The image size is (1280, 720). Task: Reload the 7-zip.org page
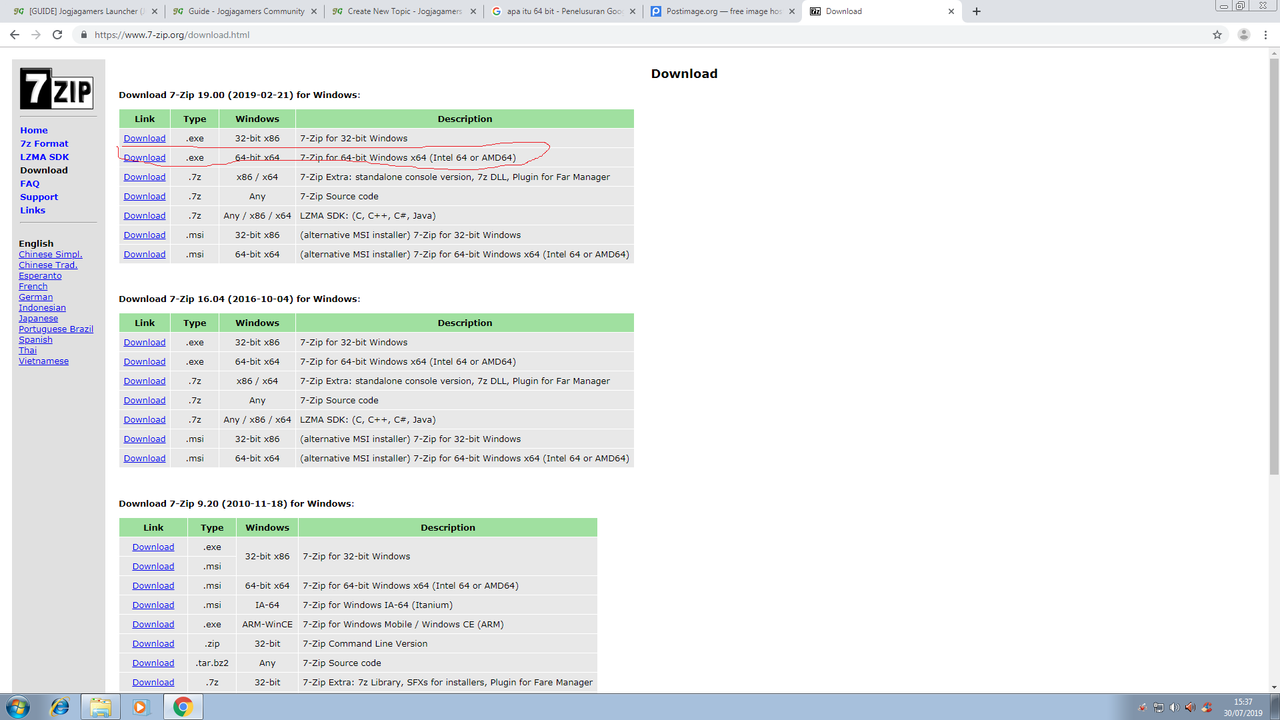click(57, 34)
